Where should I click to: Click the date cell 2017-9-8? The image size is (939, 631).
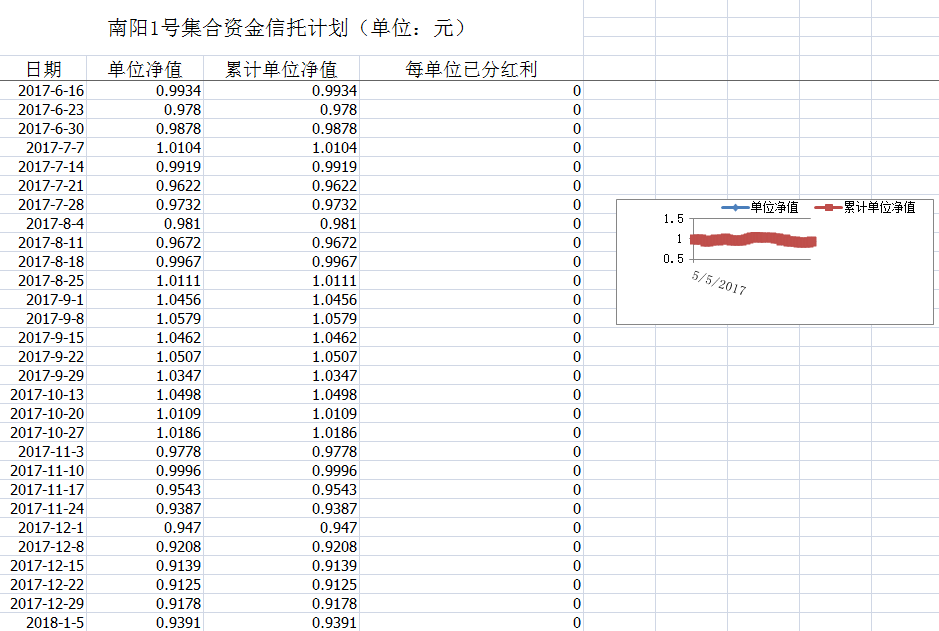[55, 319]
